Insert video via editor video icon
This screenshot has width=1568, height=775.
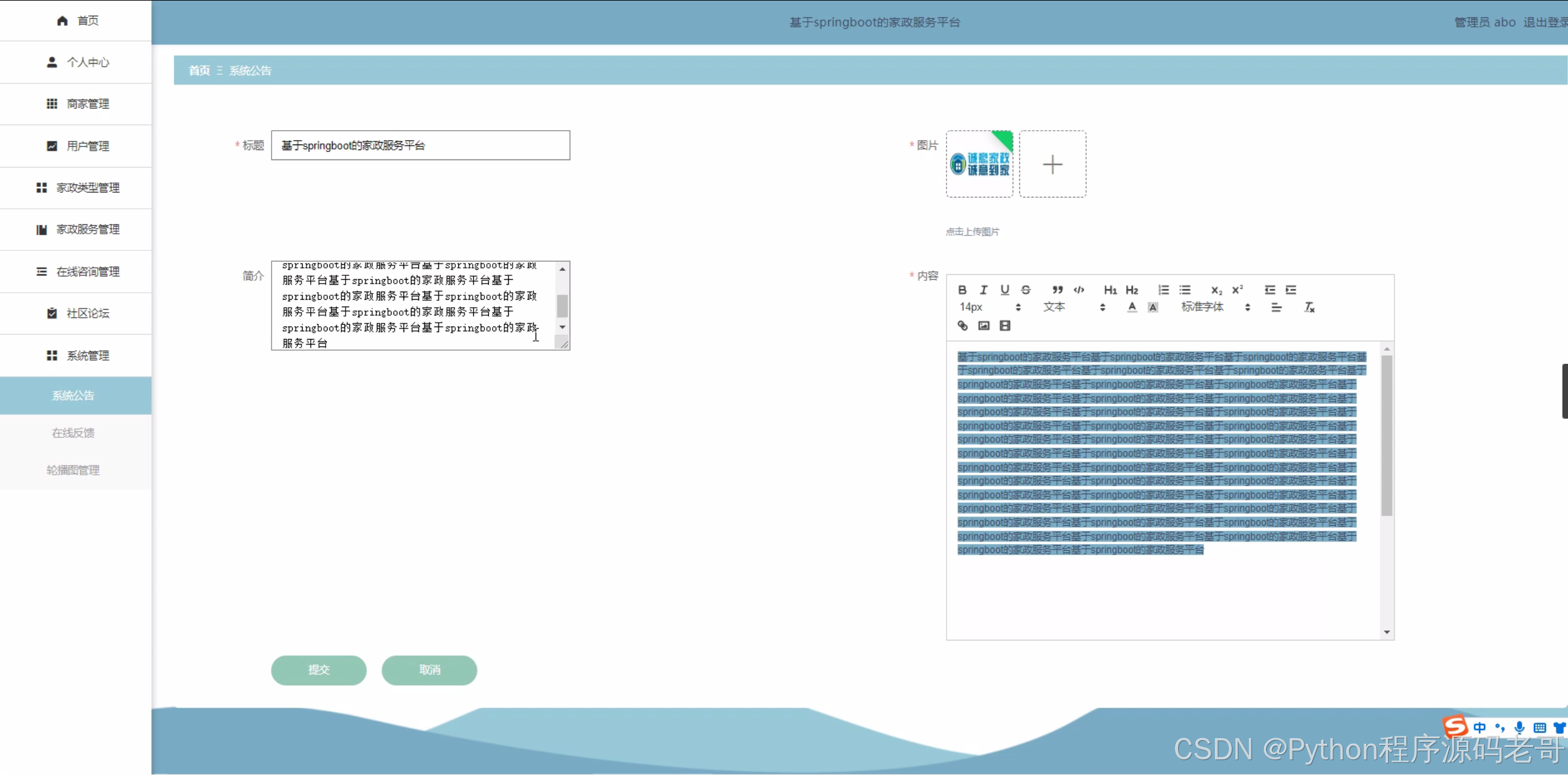[1004, 326]
